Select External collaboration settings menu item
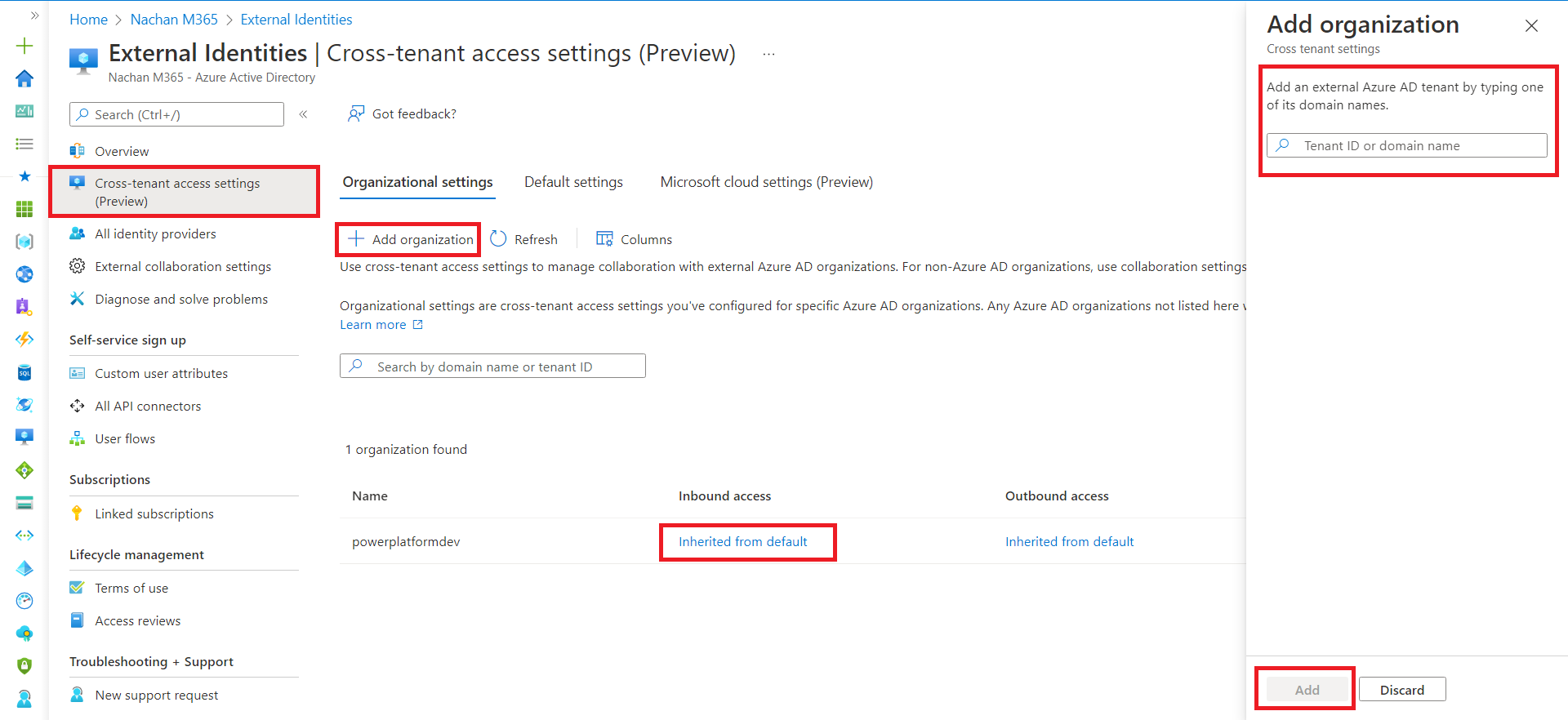The height and width of the screenshot is (720, 1568). coord(183,267)
